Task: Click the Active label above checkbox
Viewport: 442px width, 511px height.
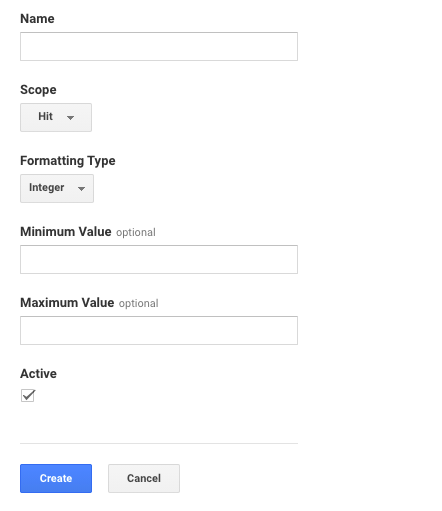Action: pos(38,374)
